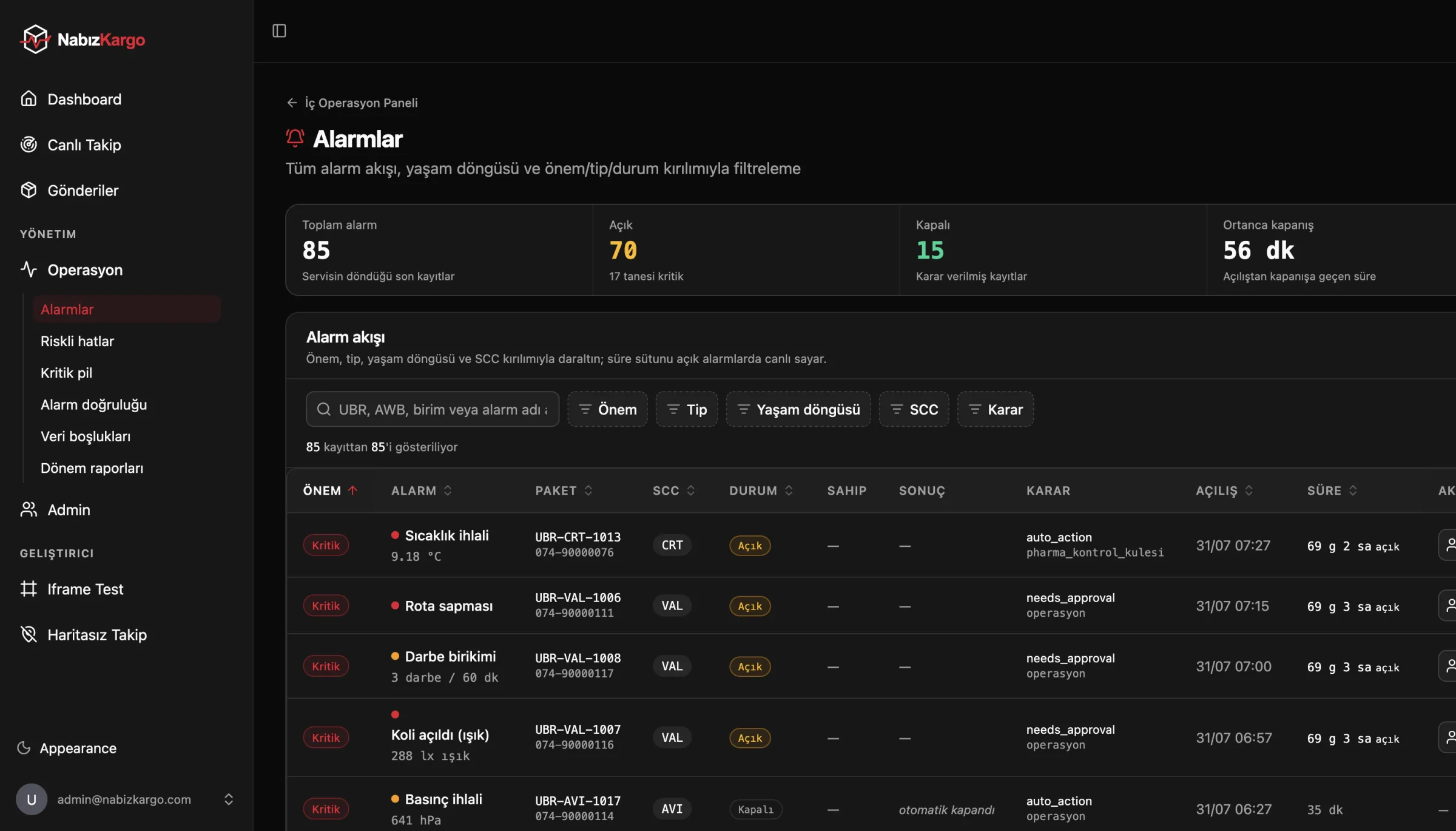Assign owner icon on Rota sapması row
Screen dimensions: 1456x831
click(x=1449, y=606)
